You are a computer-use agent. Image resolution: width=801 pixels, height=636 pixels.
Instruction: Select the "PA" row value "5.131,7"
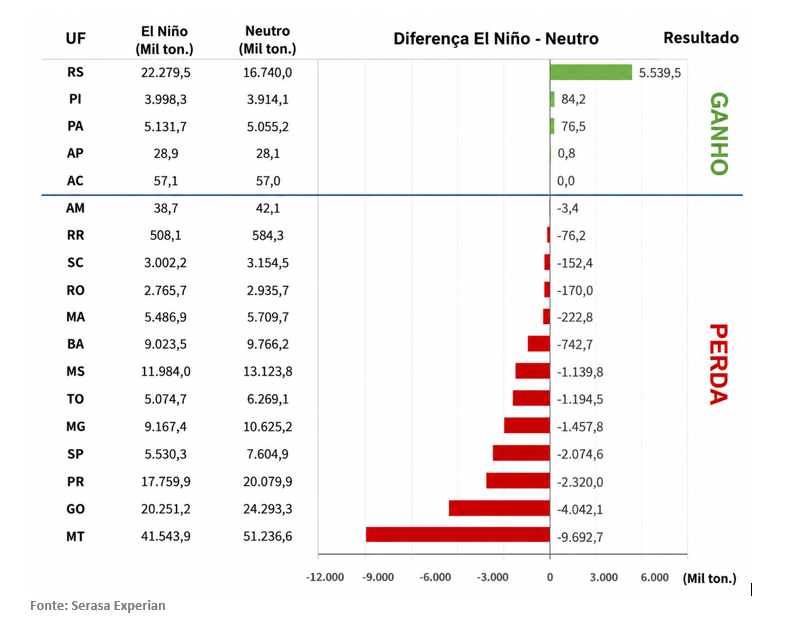[166, 126]
